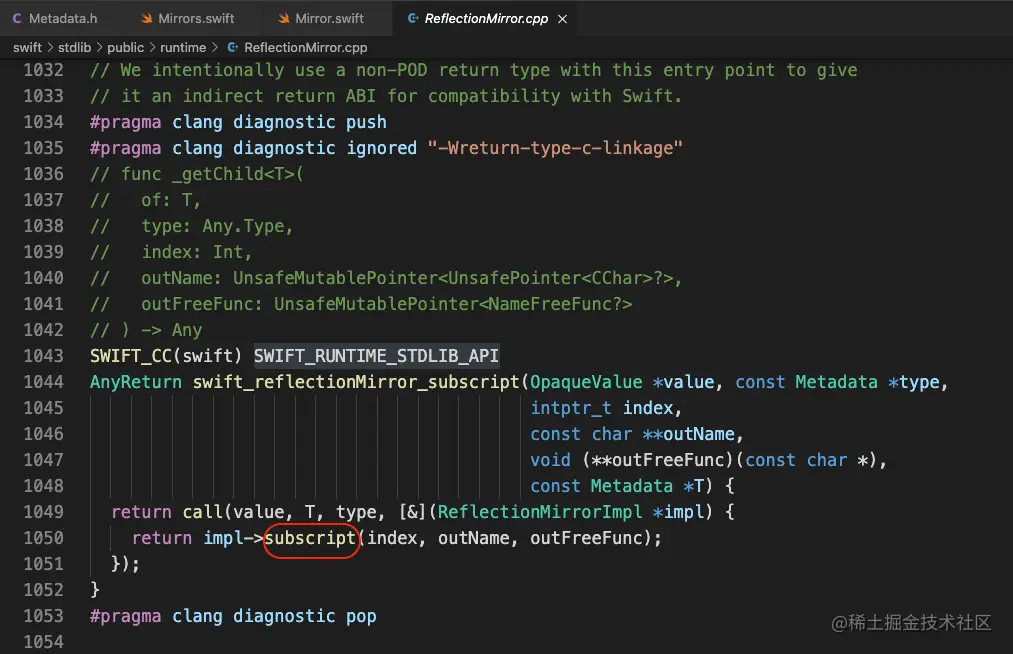The image size is (1013, 654).
Task: Click line number 1032
Action: 43,70
